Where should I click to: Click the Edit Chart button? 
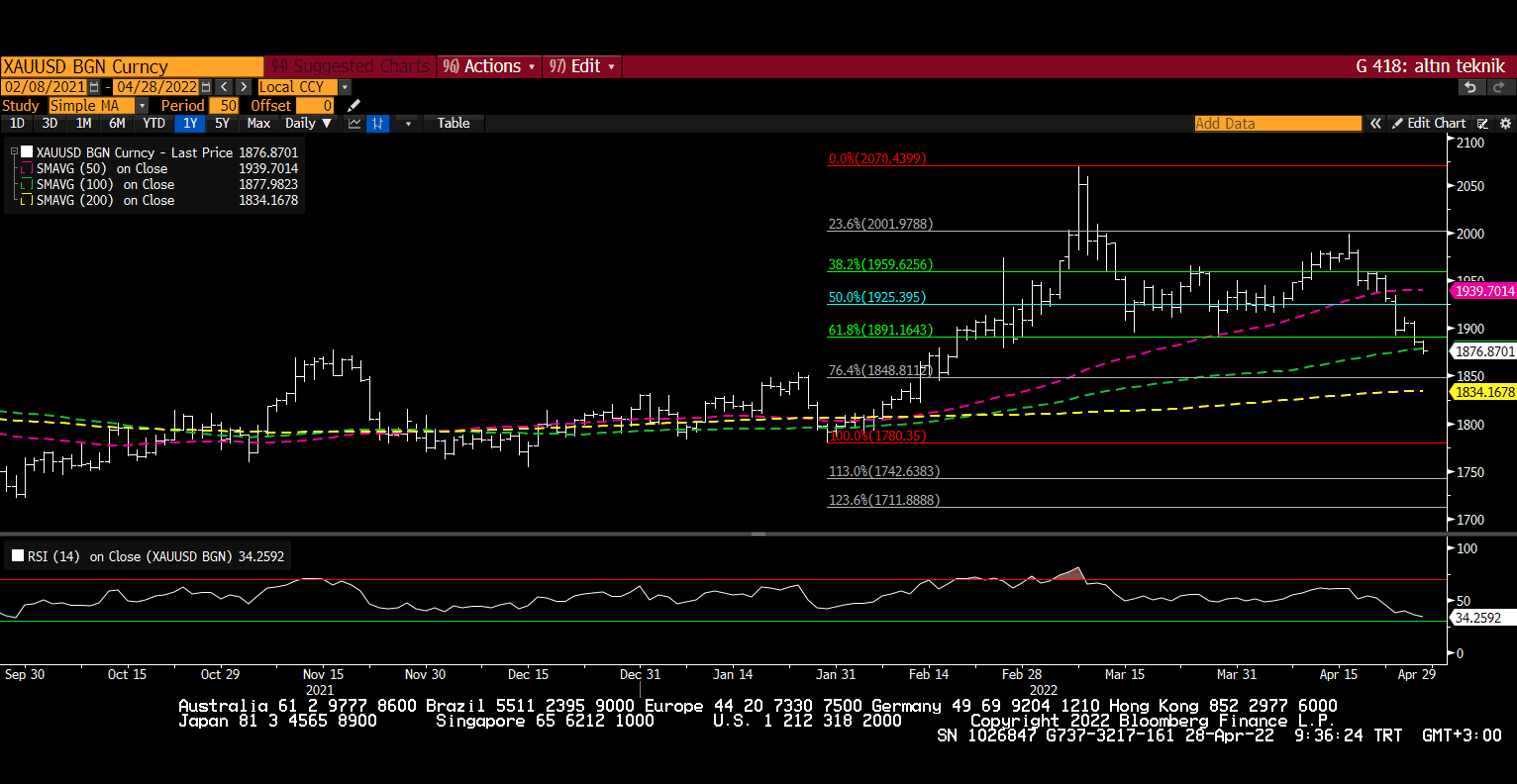(1429, 123)
